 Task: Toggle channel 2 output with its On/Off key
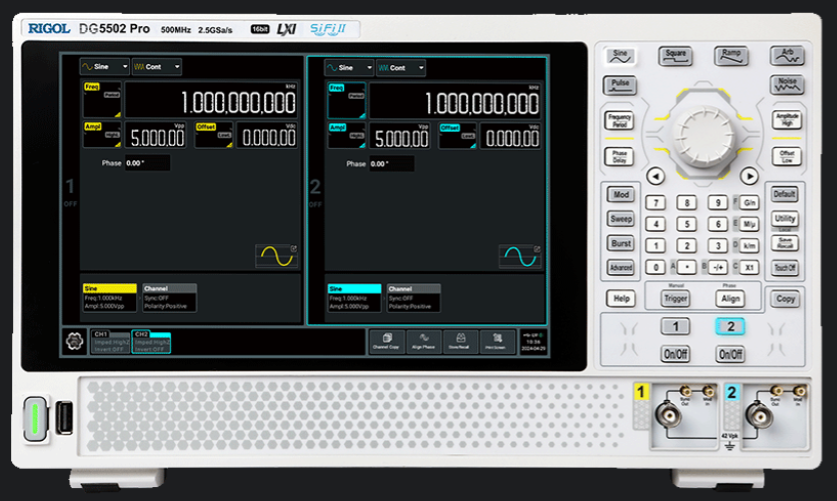[x=730, y=354]
